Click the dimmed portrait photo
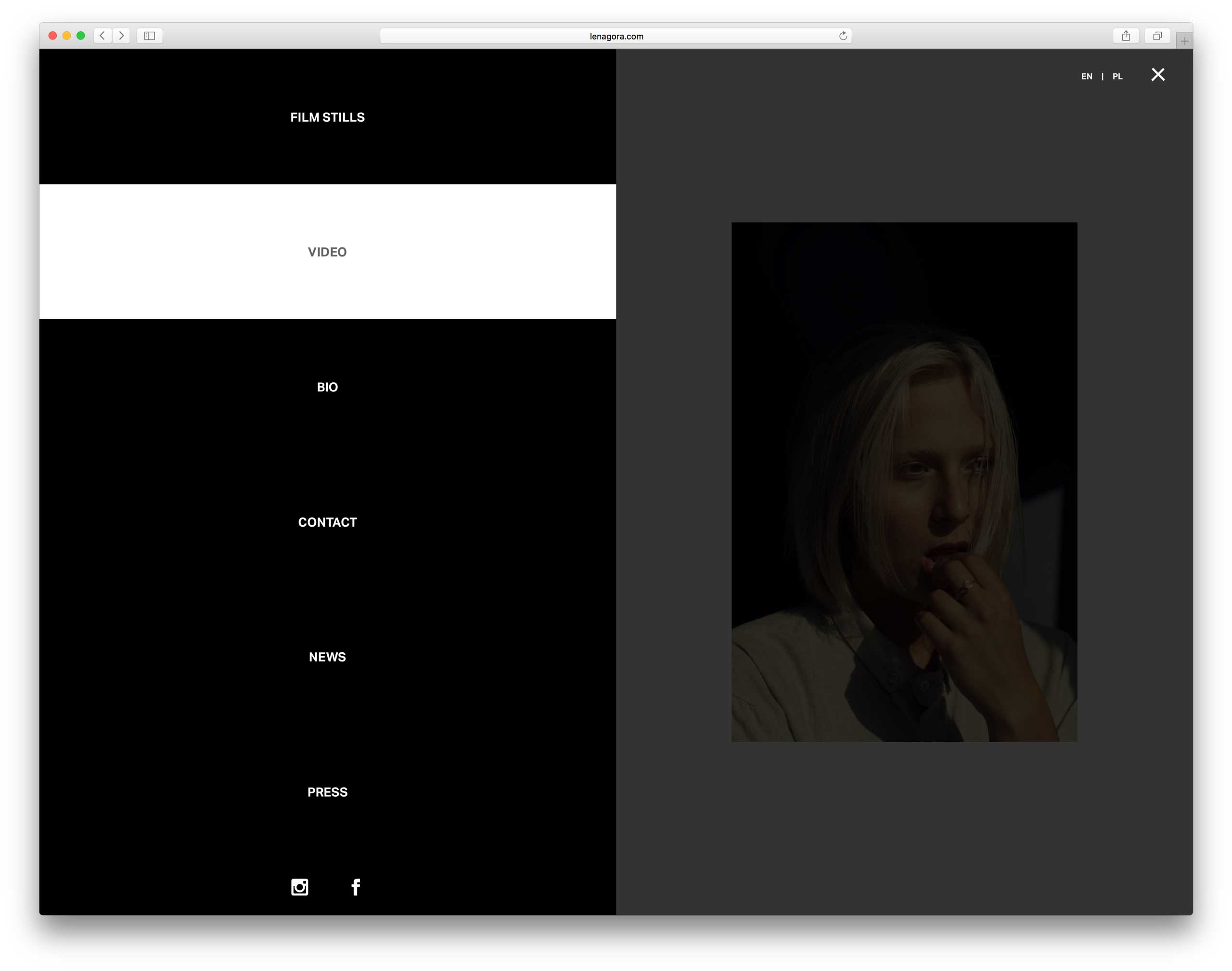The image size is (1232, 971). coord(903,482)
